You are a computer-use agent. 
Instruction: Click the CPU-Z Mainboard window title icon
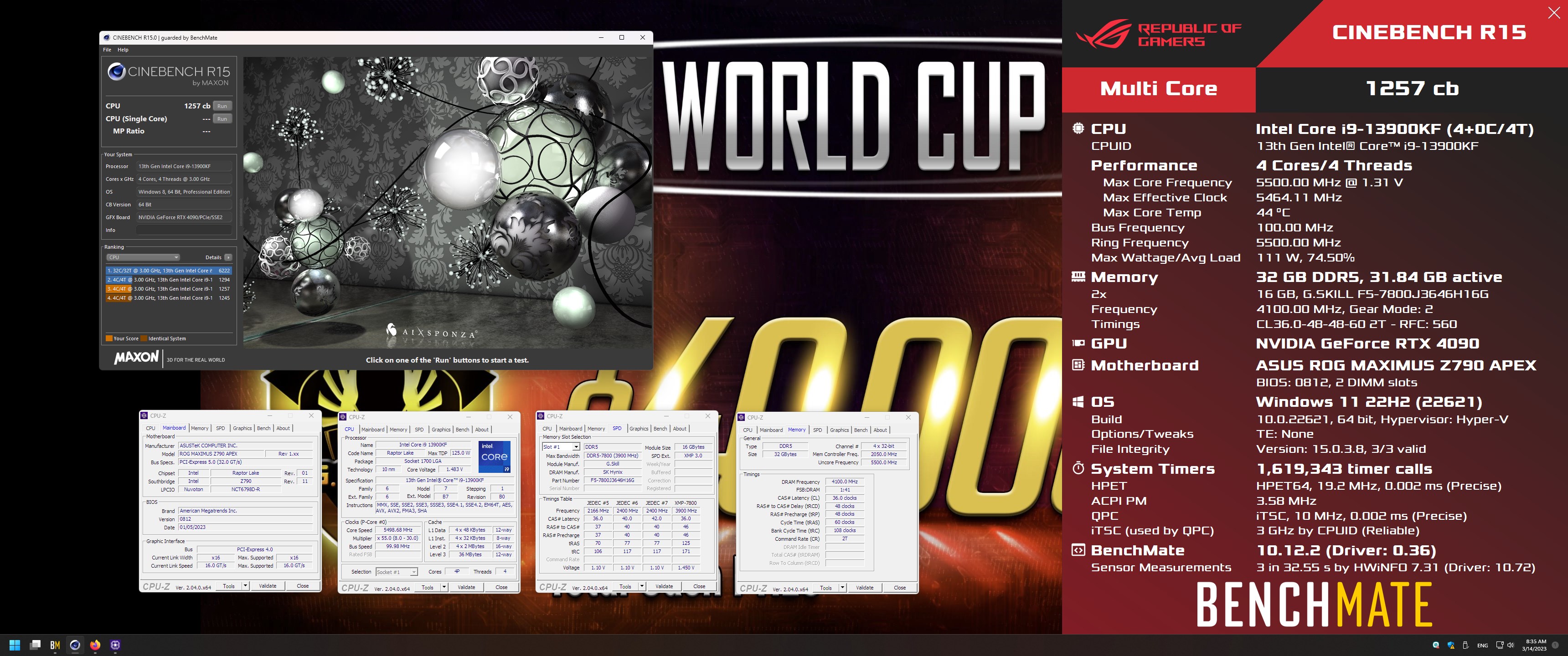[144, 415]
